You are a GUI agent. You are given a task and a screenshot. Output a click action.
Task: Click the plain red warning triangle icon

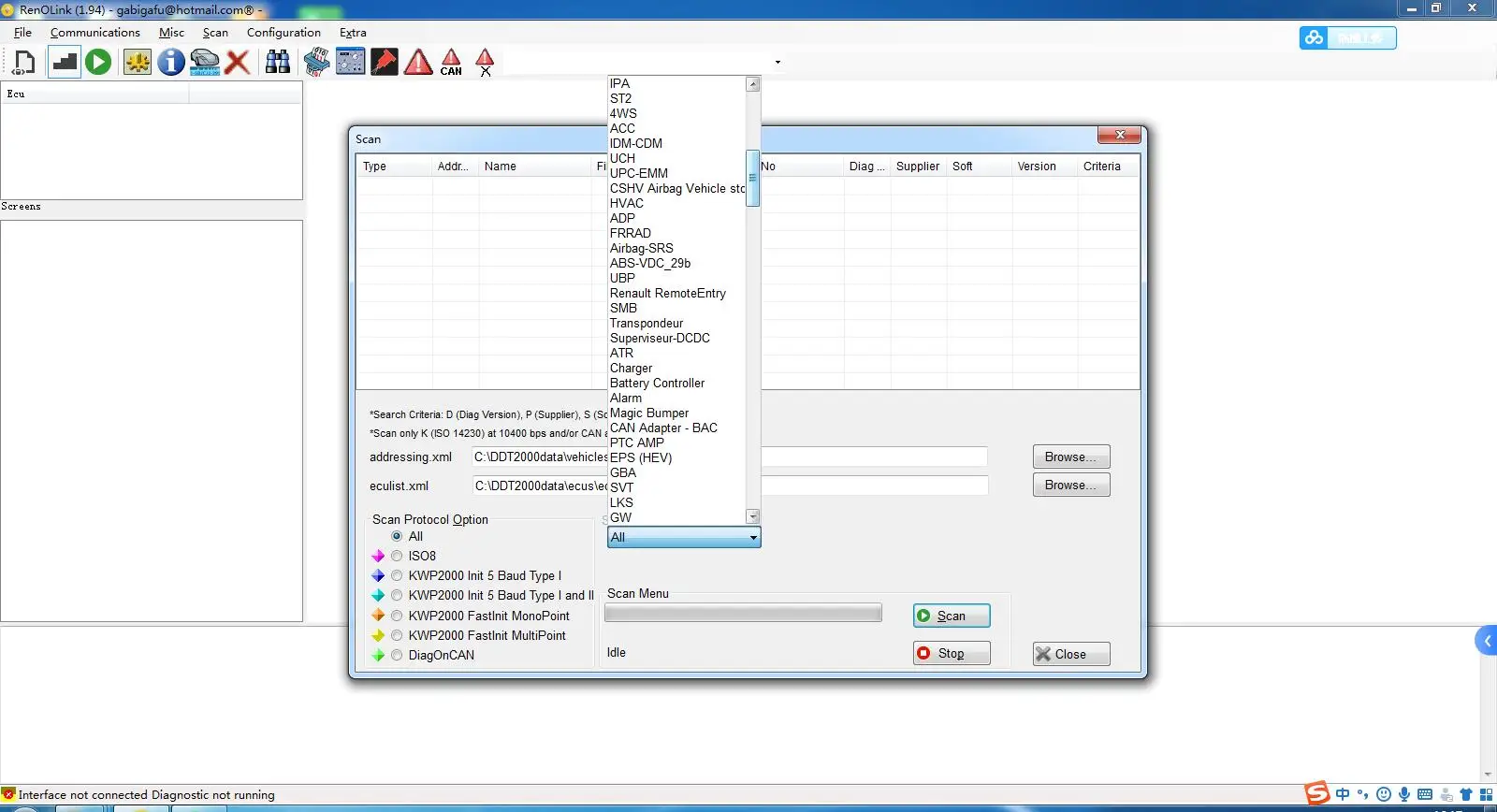pos(418,63)
